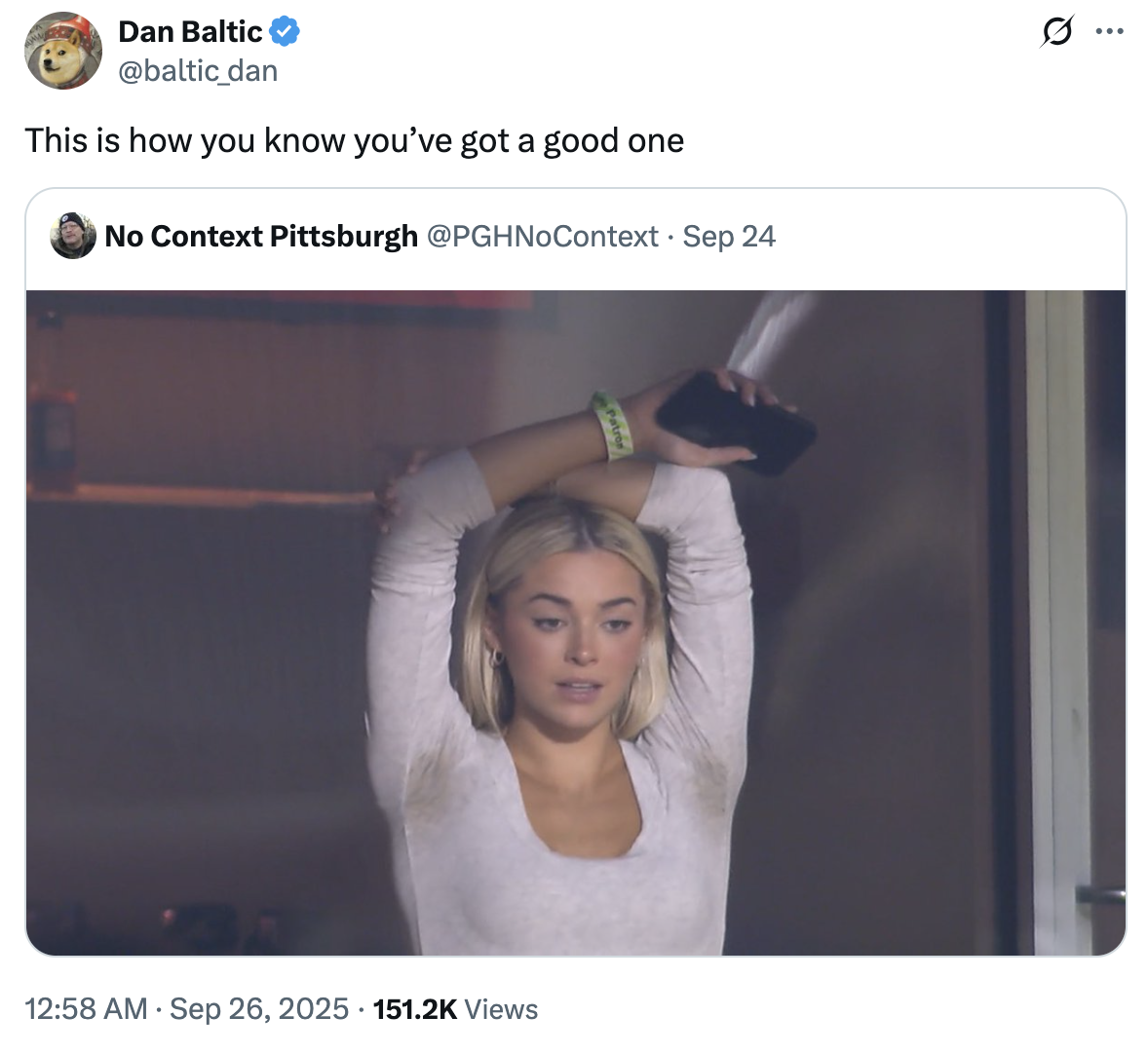Click the blue verified checkmark badge

tap(285, 32)
